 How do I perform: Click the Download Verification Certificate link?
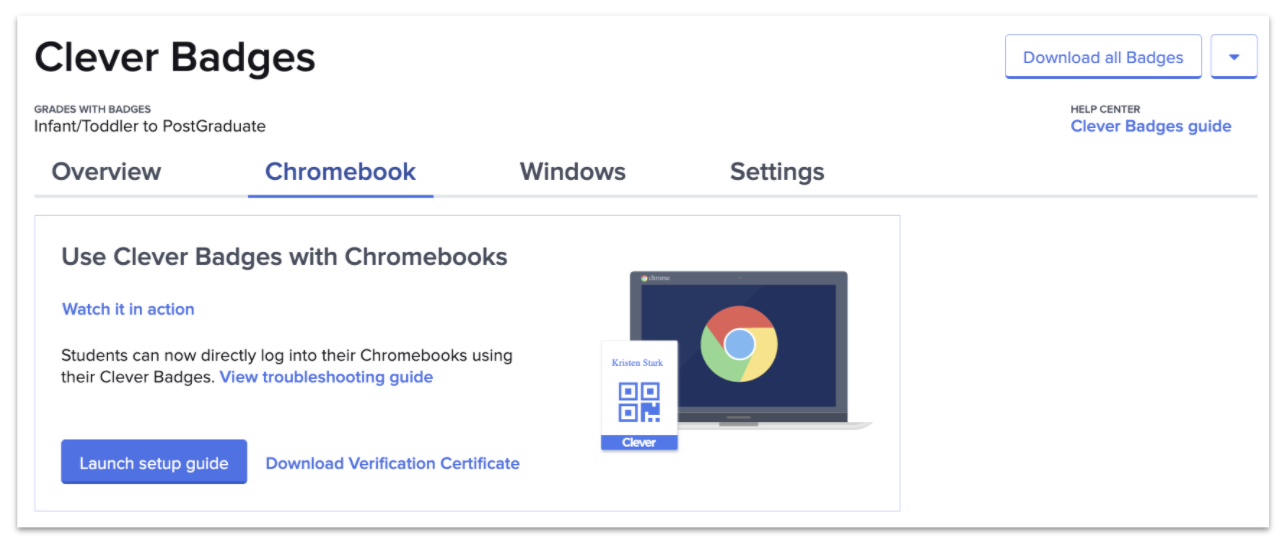coord(392,463)
